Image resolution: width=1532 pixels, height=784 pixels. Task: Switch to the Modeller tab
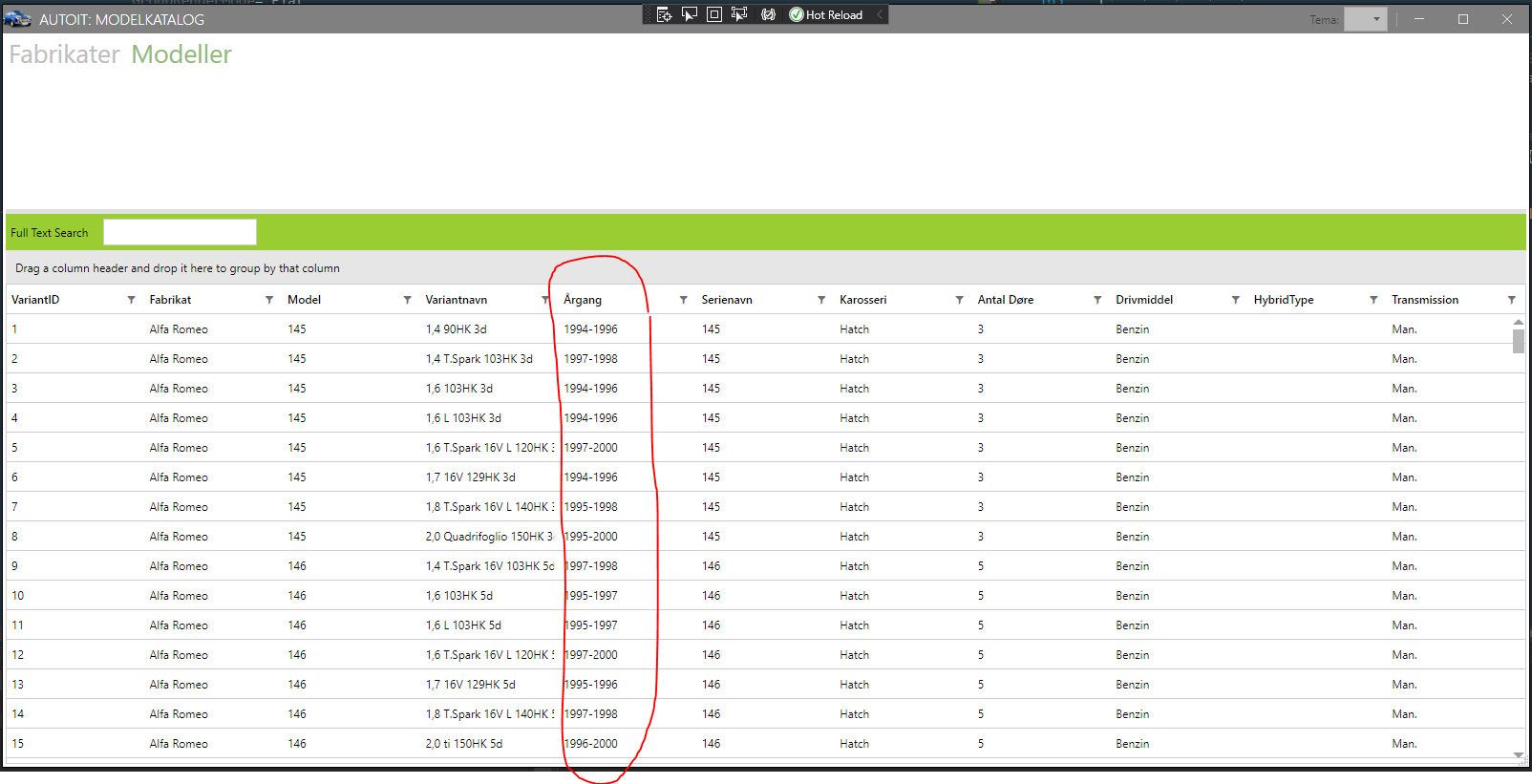tap(181, 54)
